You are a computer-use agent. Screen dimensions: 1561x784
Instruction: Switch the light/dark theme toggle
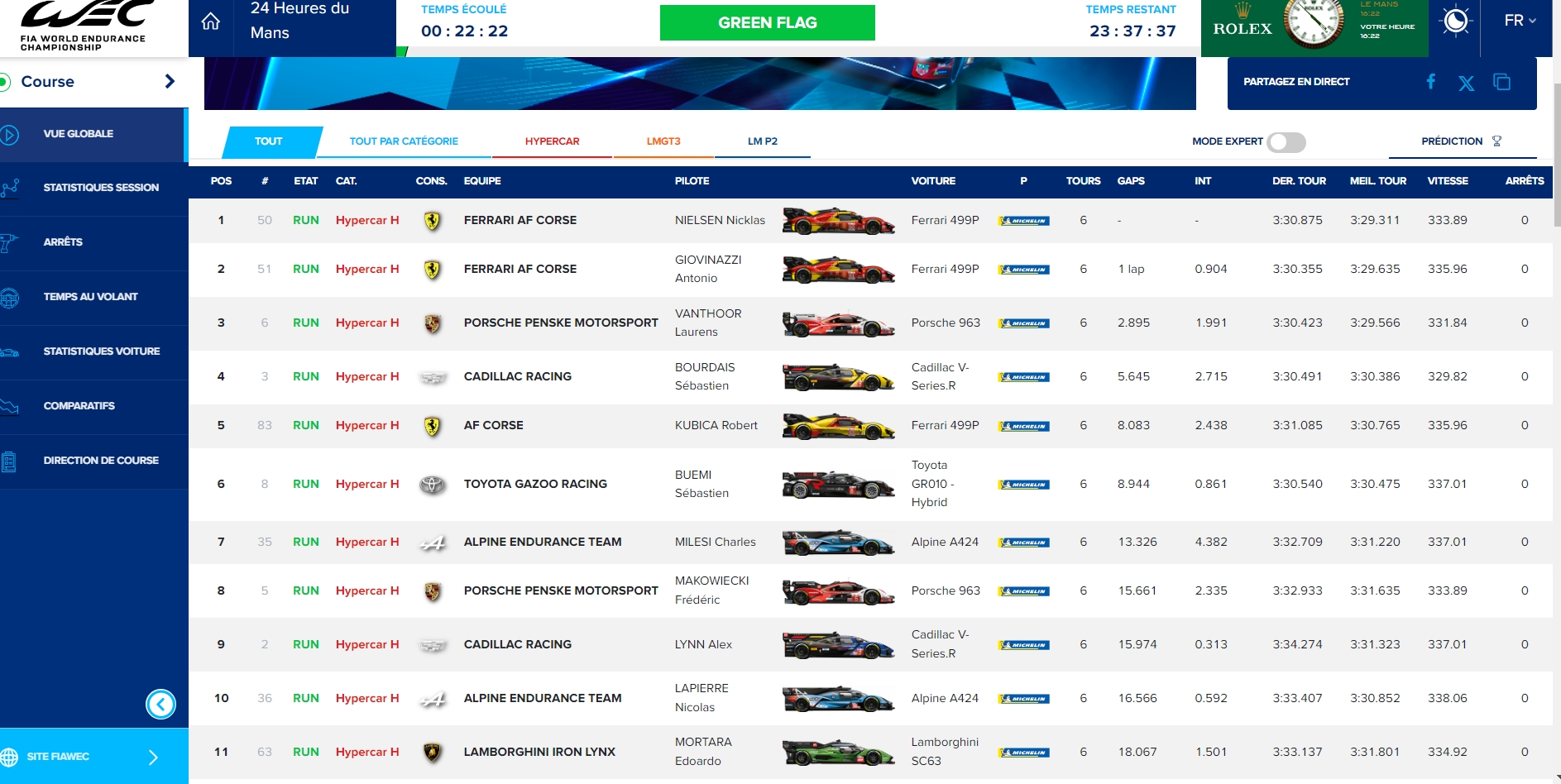1455,22
